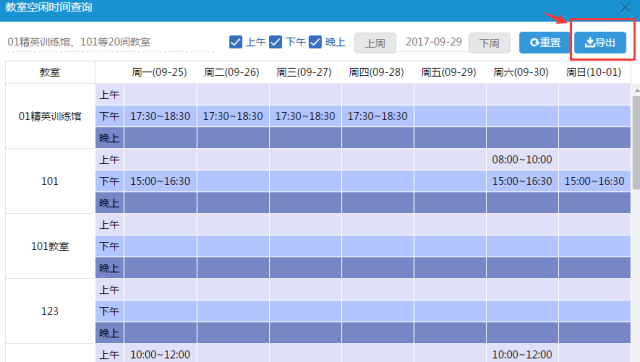This screenshot has height=362, width=640.
Task: Select Monday 10:00~12:00 morning slot
Action: click(x=160, y=354)
